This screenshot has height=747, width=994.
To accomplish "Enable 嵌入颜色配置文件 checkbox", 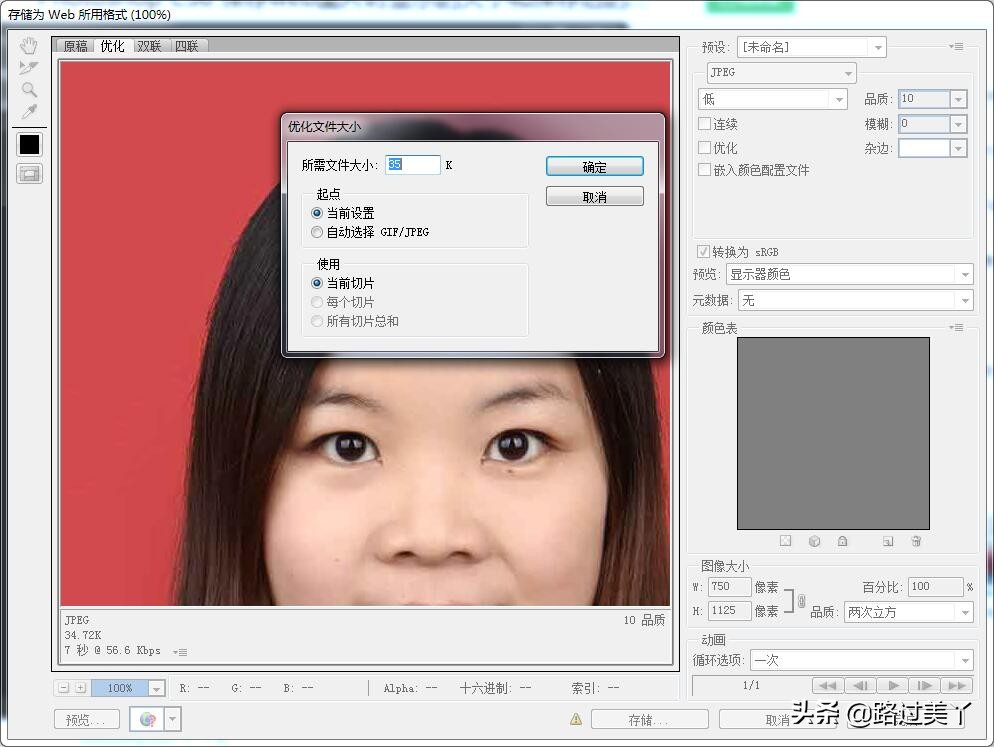I will coord(704,170).
